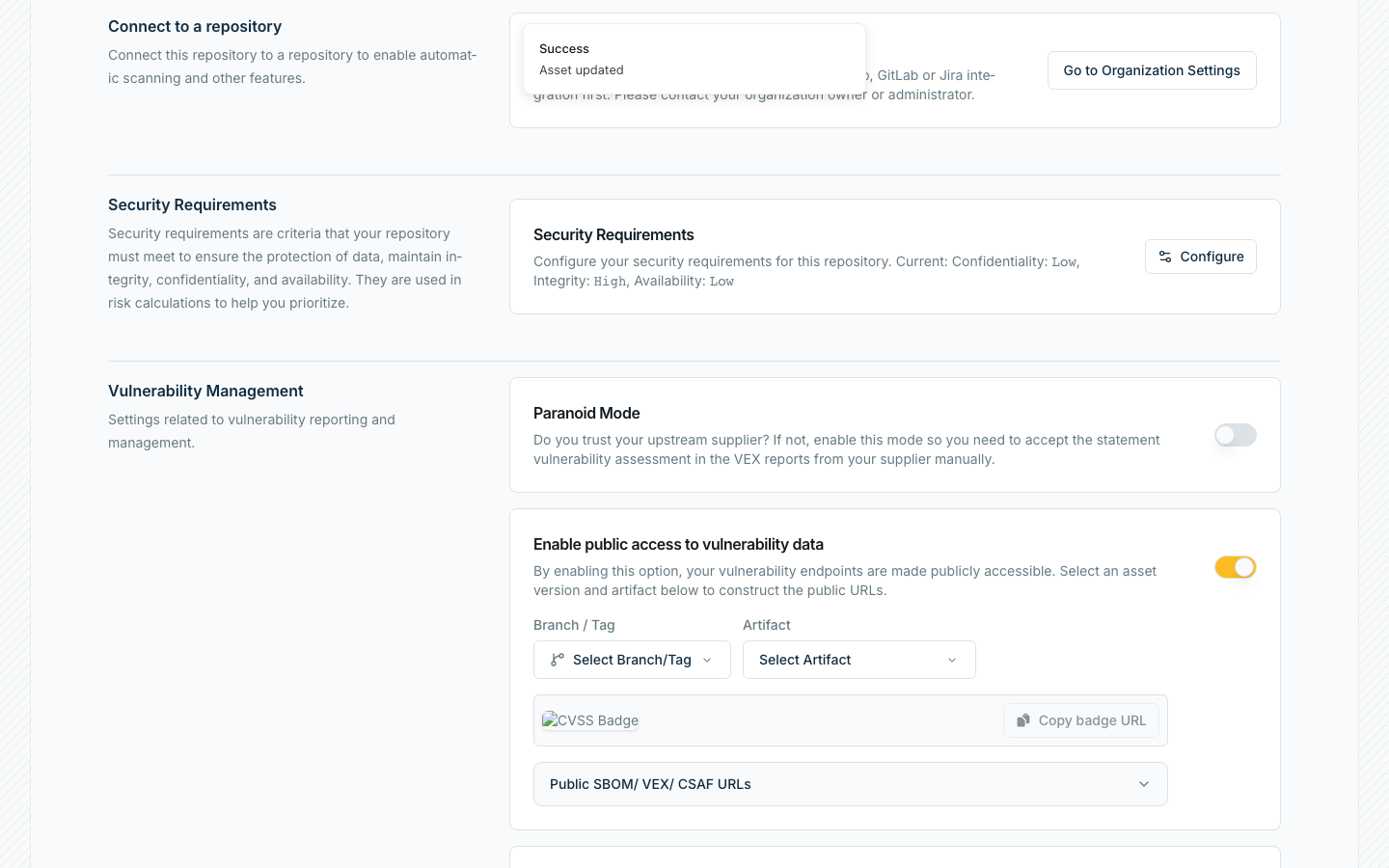Click the sliders icon on Configure button
The height and width of the screenshot is (868, 1389).
tap(1165, 257)
